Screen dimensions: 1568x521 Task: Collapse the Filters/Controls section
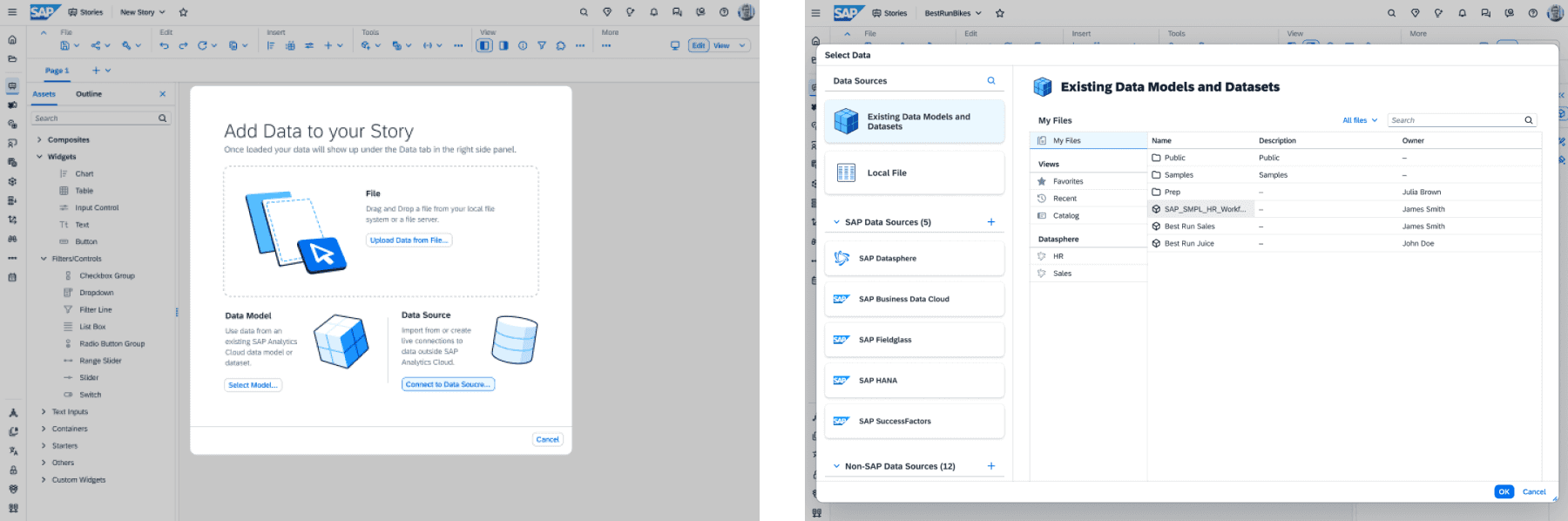(44, 259)
